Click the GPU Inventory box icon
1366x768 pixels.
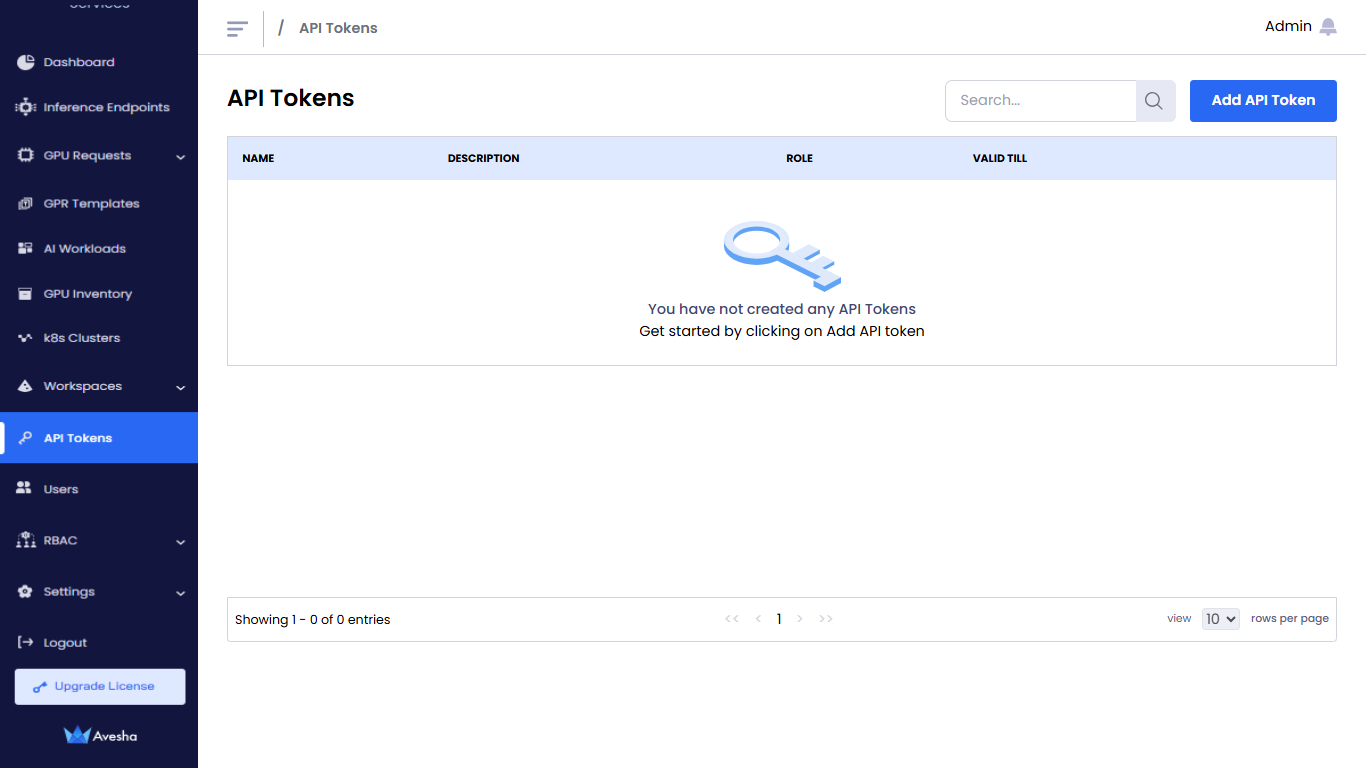point(26,294)
